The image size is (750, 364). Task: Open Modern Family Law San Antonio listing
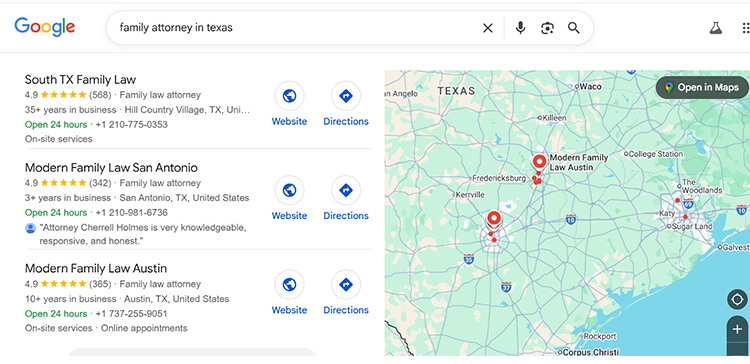111,167
